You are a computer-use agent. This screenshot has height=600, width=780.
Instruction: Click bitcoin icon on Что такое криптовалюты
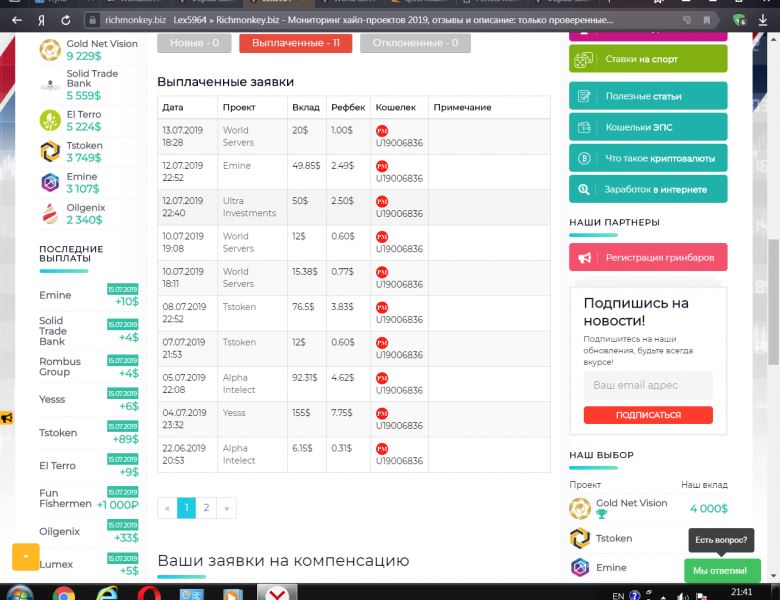(x=584, y=158)
